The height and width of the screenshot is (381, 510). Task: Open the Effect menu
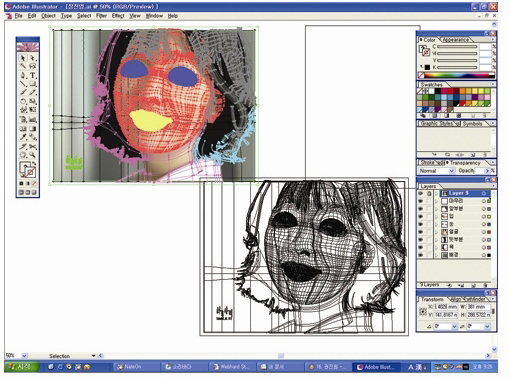[118, 16]
